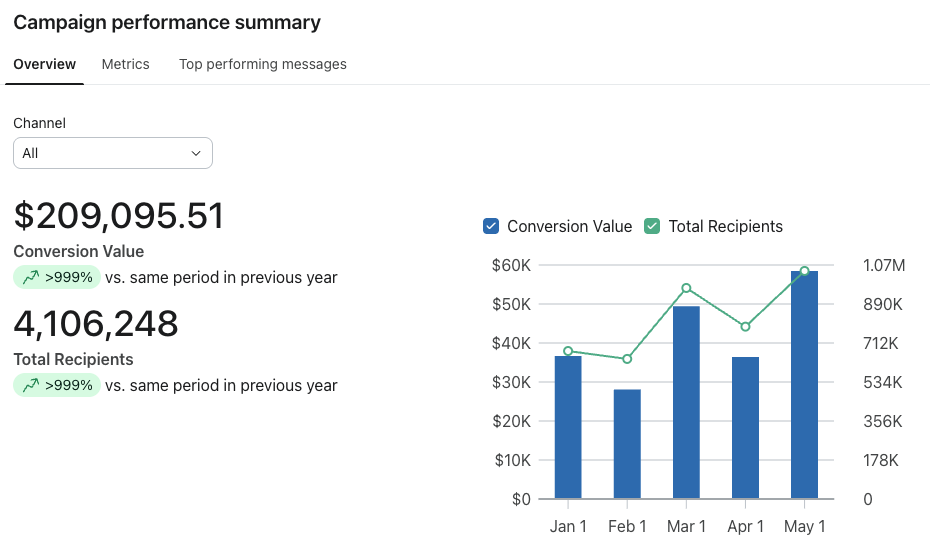Click the Jan 1 conversion value bar
The height and width of the screenshot is (553, 930).
(568, 427)
